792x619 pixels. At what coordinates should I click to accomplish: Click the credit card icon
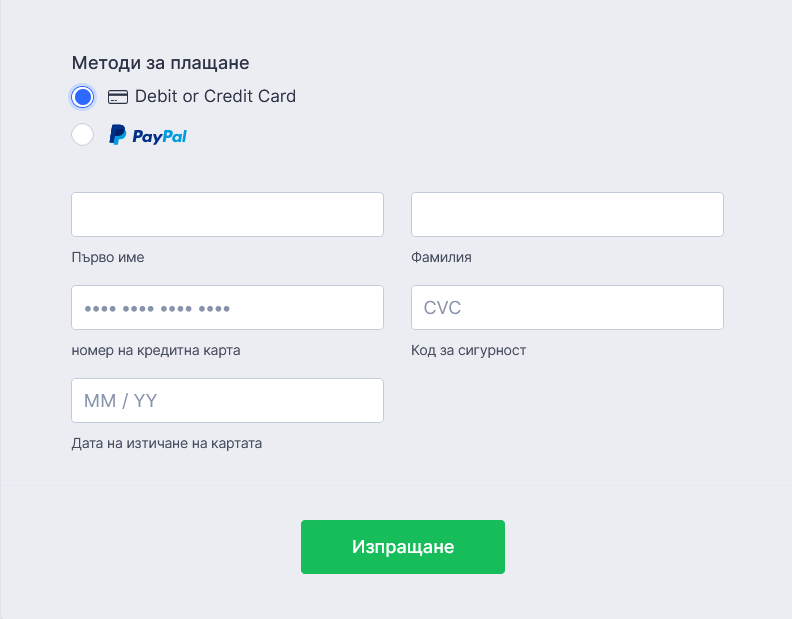(x=117, y=97)
